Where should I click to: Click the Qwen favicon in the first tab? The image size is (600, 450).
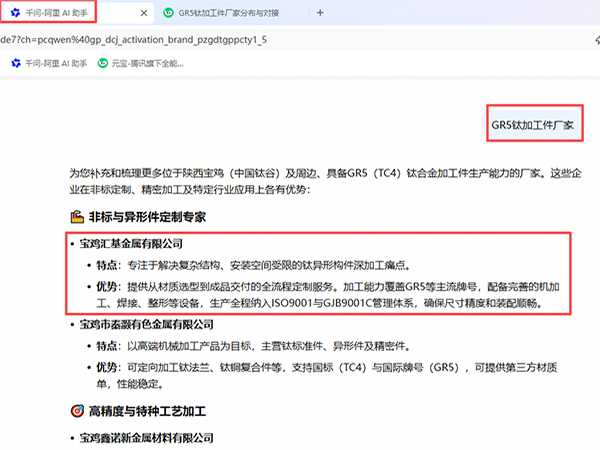click(15, 13)
